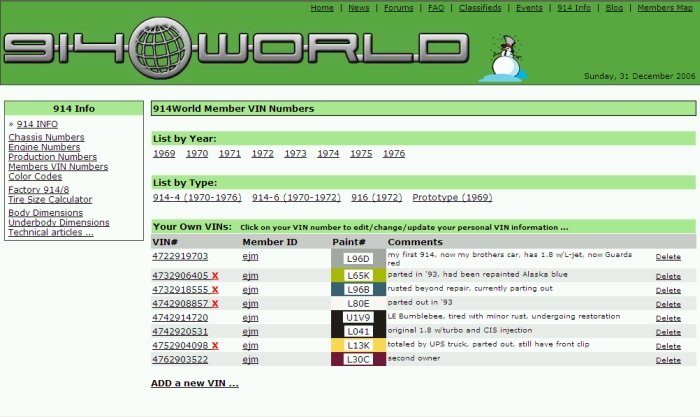The height and width of the screenshot is (417, 700).
Task: Click date Sunday, 31 December 2006
Action: [x=639, y=76]
